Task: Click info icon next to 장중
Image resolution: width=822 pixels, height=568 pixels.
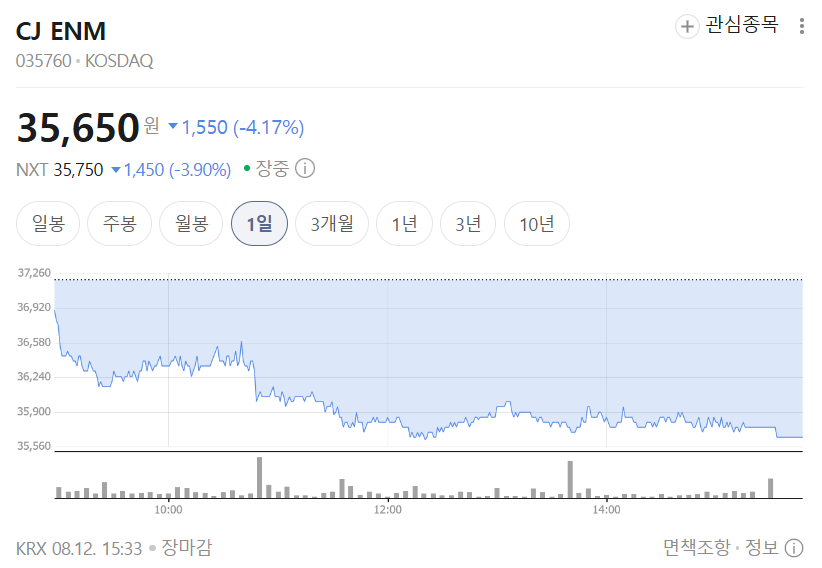Action: 305,169
